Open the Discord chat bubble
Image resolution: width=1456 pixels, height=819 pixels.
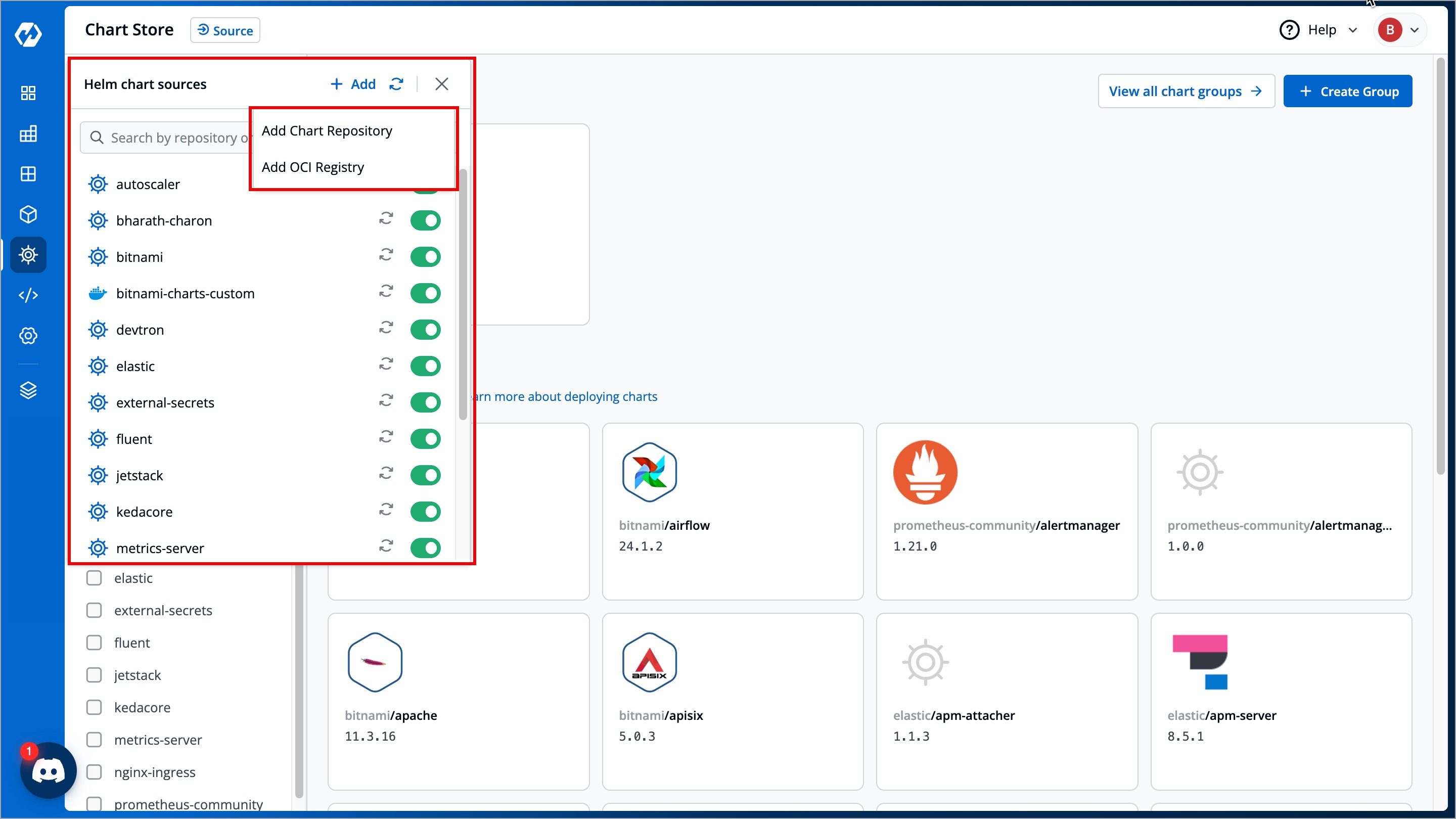48,770
